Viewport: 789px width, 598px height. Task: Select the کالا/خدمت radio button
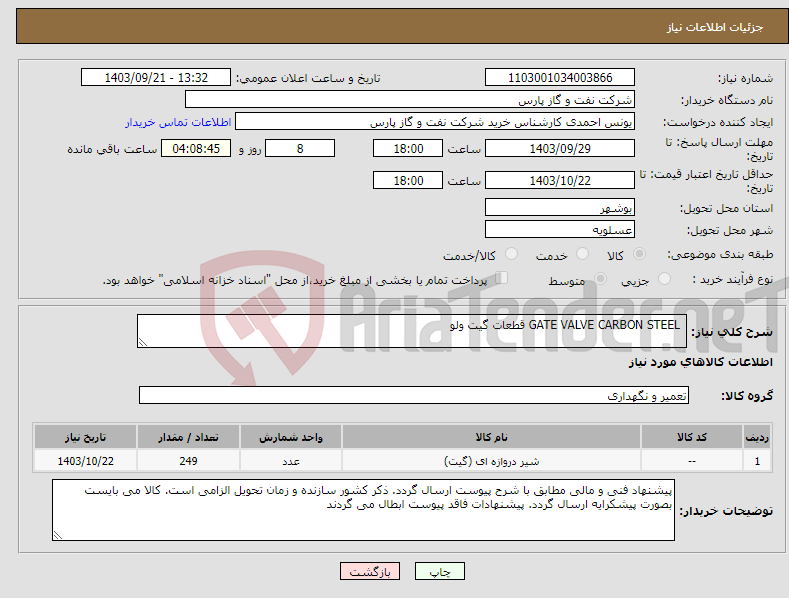(x=511, y=254)
